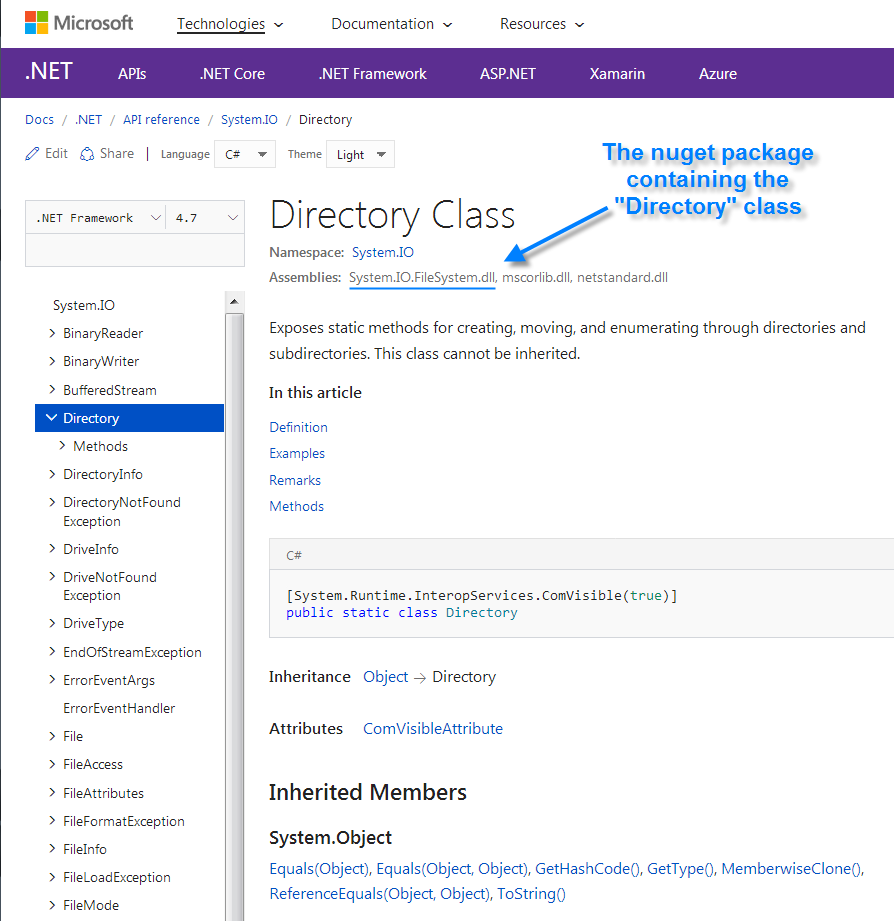
Task: Open the System.IO namespace link
Action: (x=383, y=253)
